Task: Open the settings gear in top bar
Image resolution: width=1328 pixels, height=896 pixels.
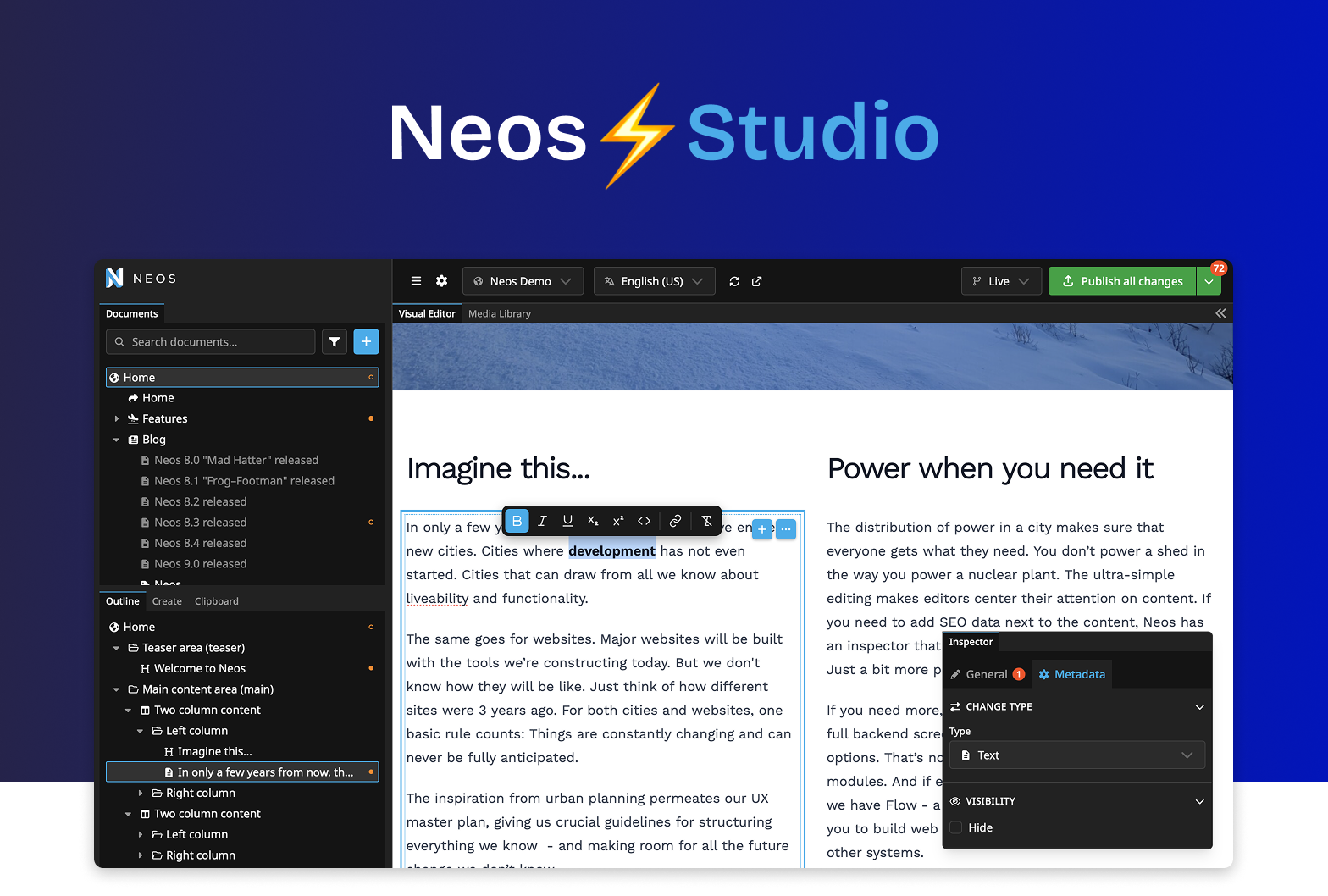Action: pos(441,281)
